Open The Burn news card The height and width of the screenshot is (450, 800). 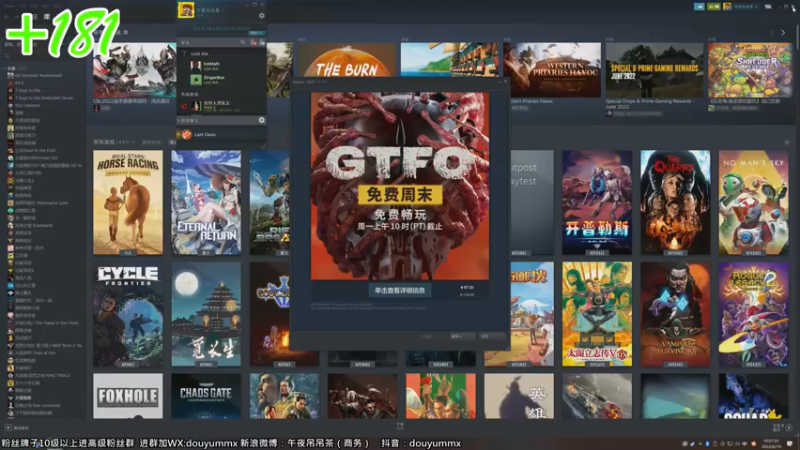click(346, 60)
